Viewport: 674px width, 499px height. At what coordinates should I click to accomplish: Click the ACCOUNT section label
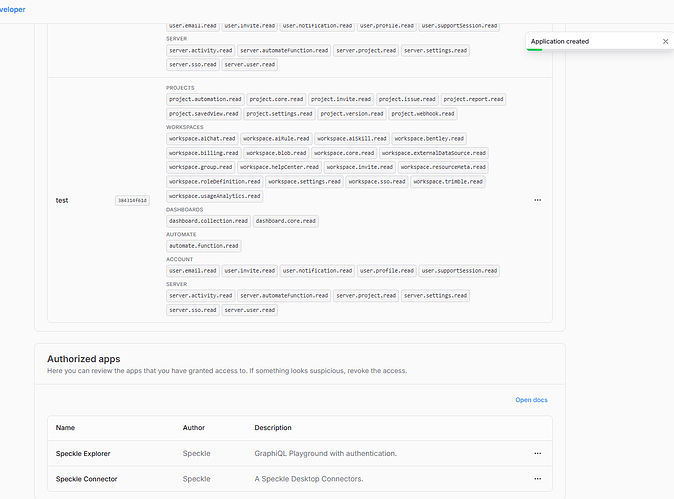[x=180, y=260]
